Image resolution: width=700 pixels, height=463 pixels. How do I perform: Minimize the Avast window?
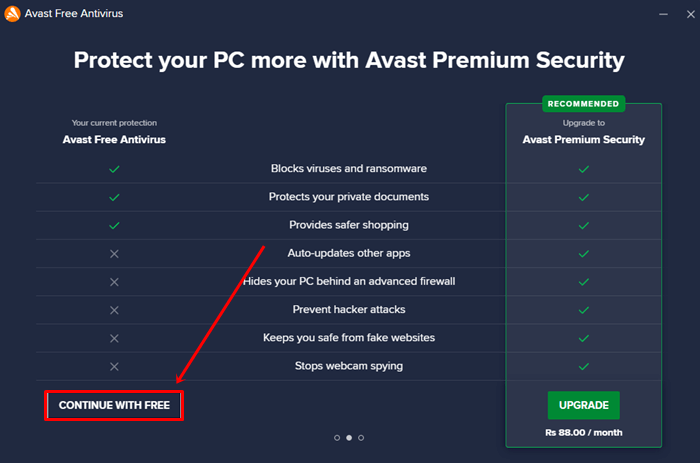point(663,14)
